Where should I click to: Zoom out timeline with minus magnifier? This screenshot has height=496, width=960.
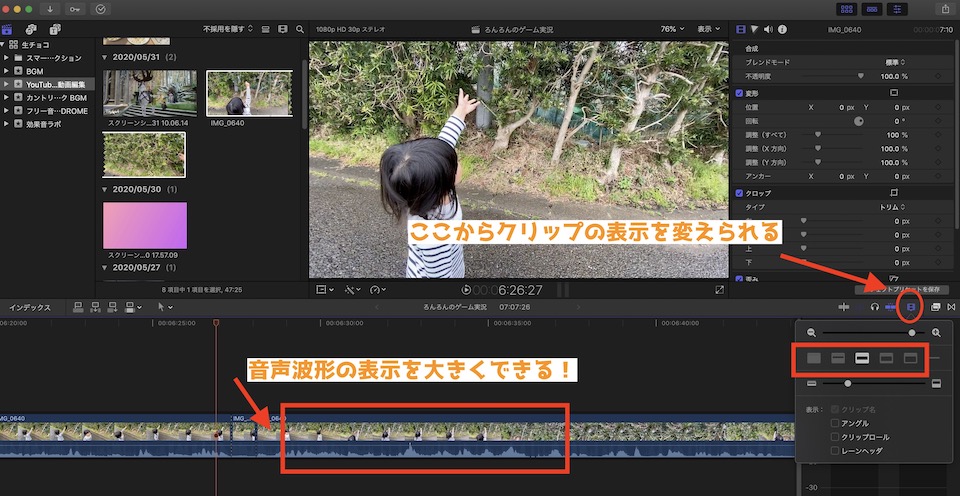pos(812,333)
